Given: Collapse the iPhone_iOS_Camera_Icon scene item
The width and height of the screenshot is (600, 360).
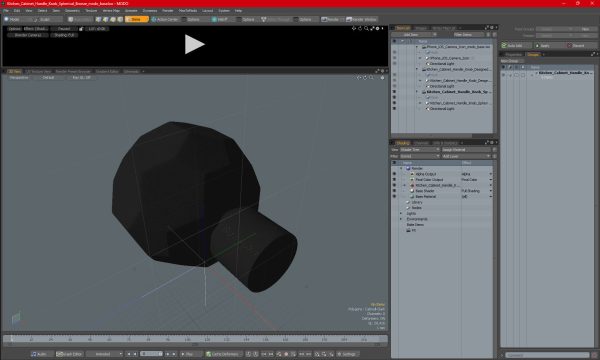Looking at the screenshot, I should tap(417, 47).
